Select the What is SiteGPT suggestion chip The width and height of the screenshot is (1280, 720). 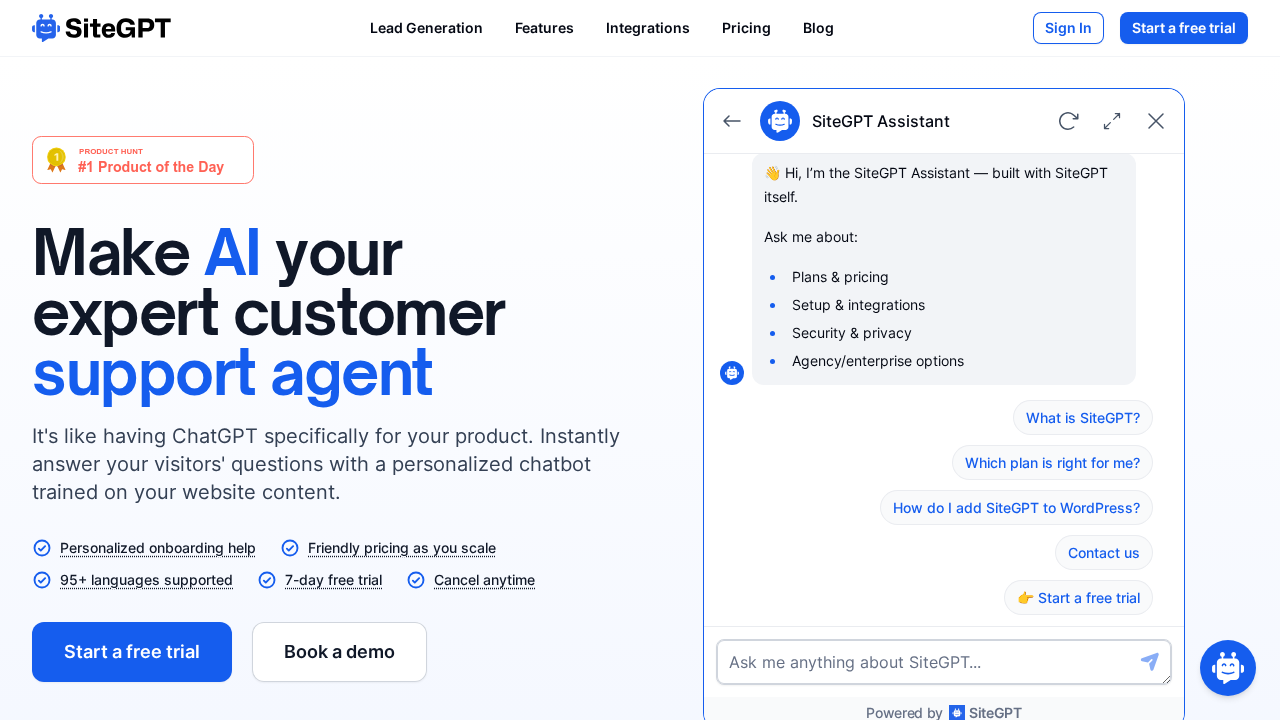coord(1082,417)
